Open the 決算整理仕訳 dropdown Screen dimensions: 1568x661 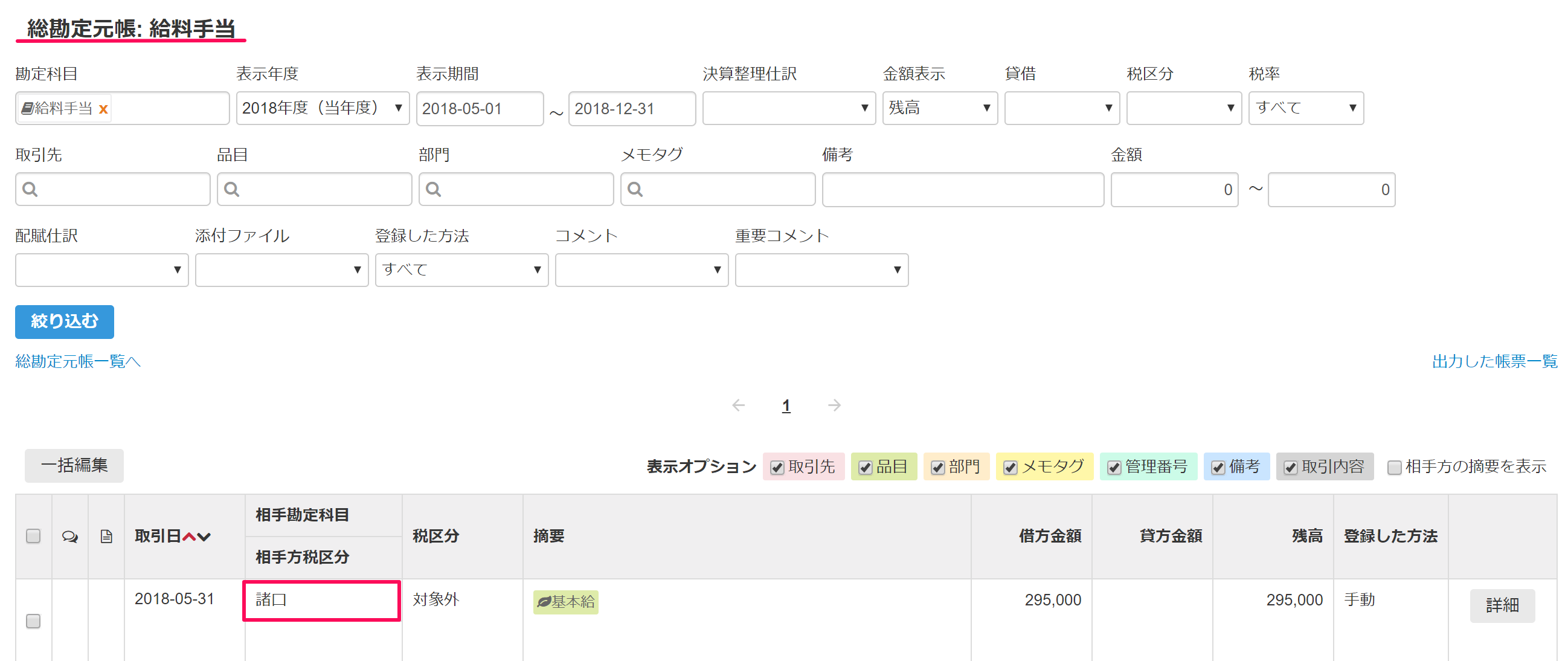(789, 108)
